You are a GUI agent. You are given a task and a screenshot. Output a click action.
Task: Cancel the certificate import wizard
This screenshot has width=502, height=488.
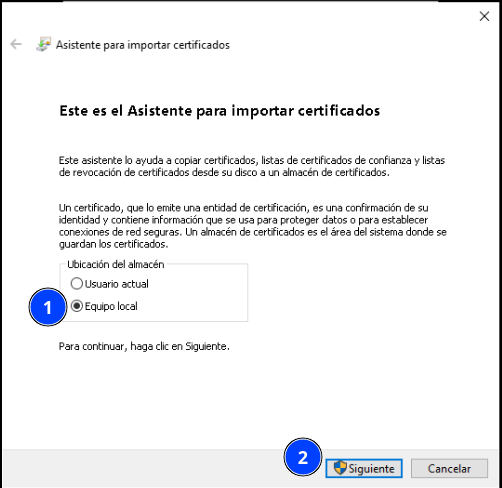pos(449,468)
